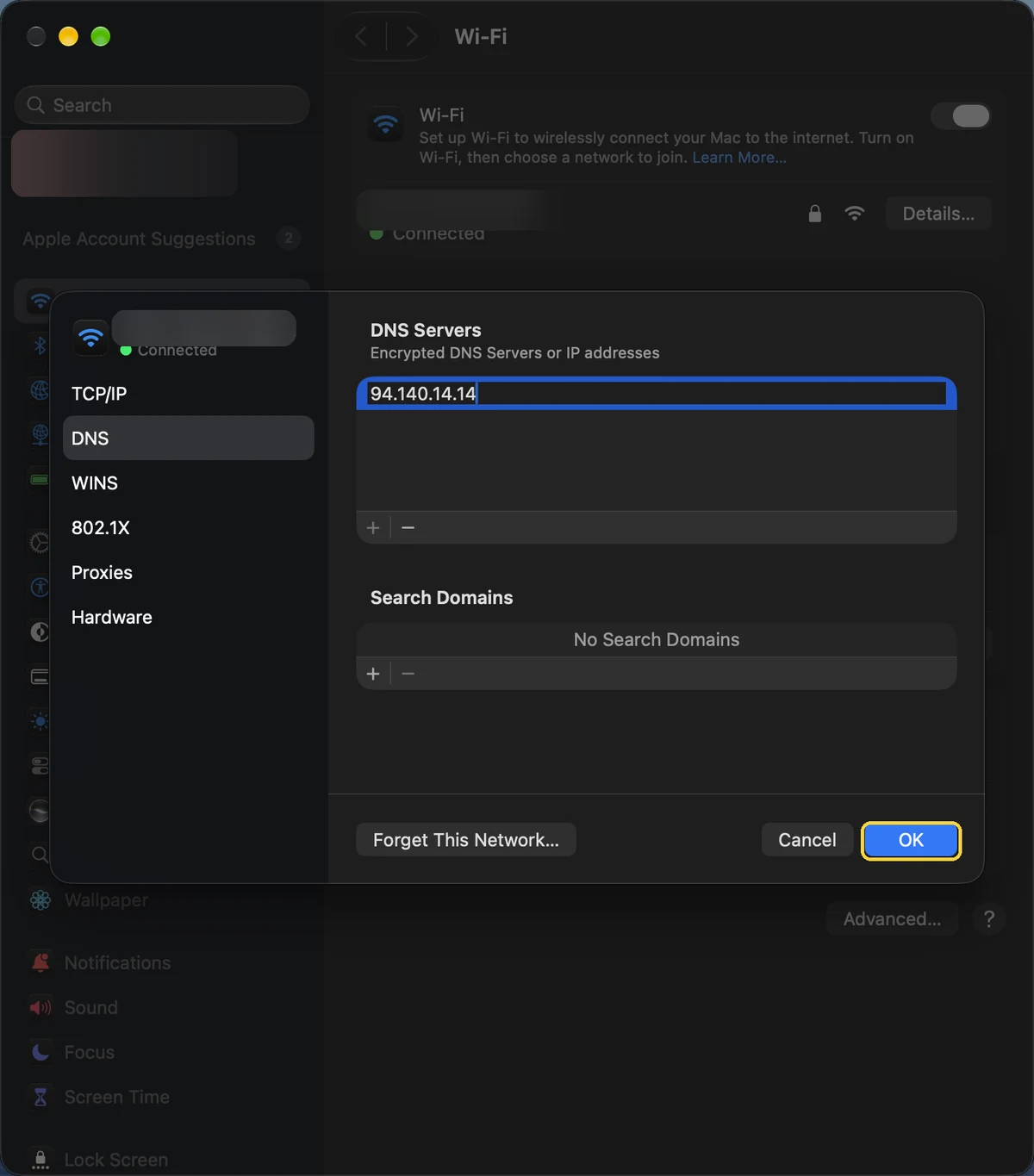This screenshot has width=1034, height=1176.
Task: Open Sound settings
Action: click(91, 1008)
